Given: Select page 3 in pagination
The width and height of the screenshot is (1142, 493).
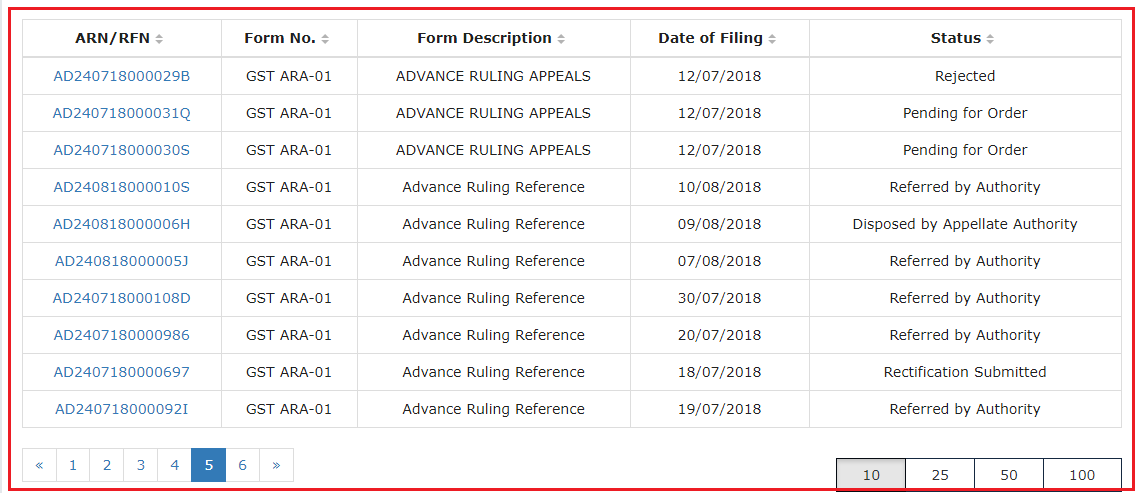Looking at the screenshot, I should pyautogui.click(x=141, y=465).
